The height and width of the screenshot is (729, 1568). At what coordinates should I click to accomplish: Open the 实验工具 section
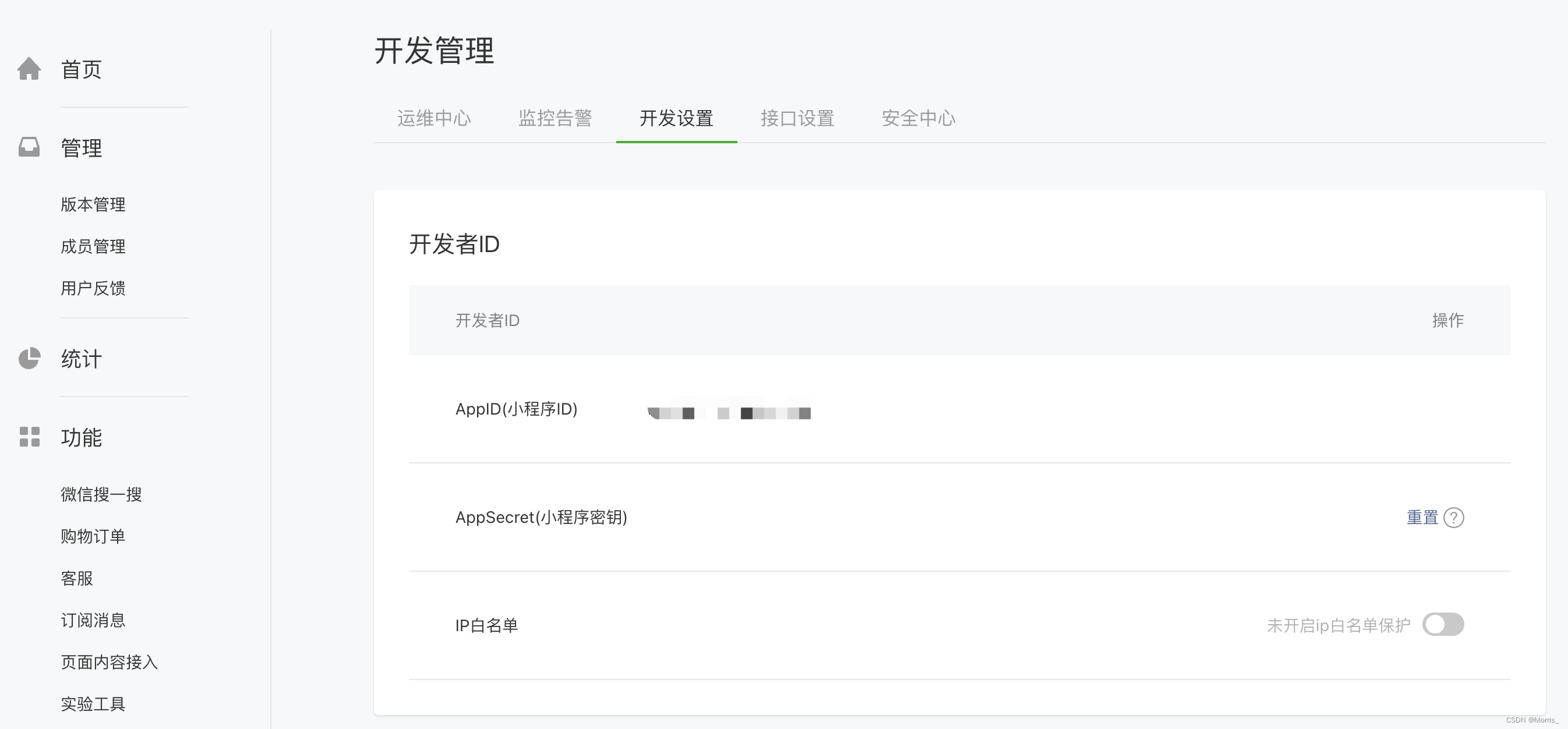93,704
